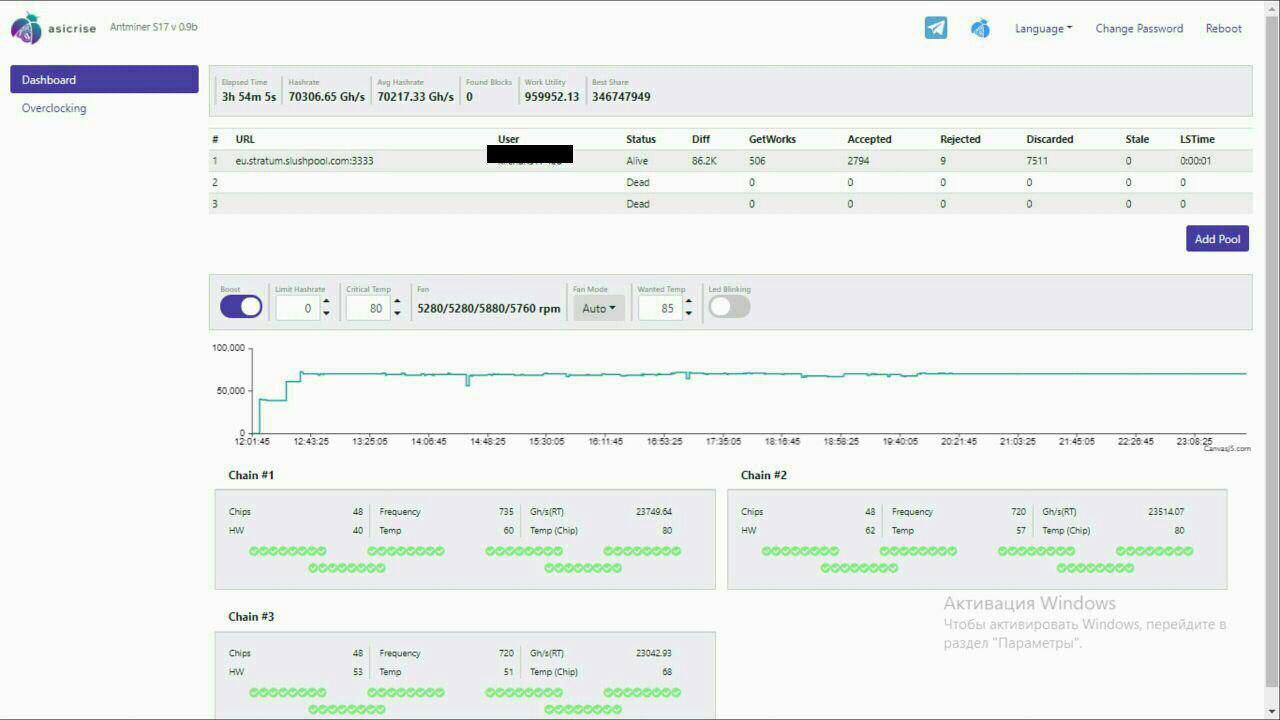Click the Discarded column header
This screenshot has height=720, width=1280.
point(1050,139)
